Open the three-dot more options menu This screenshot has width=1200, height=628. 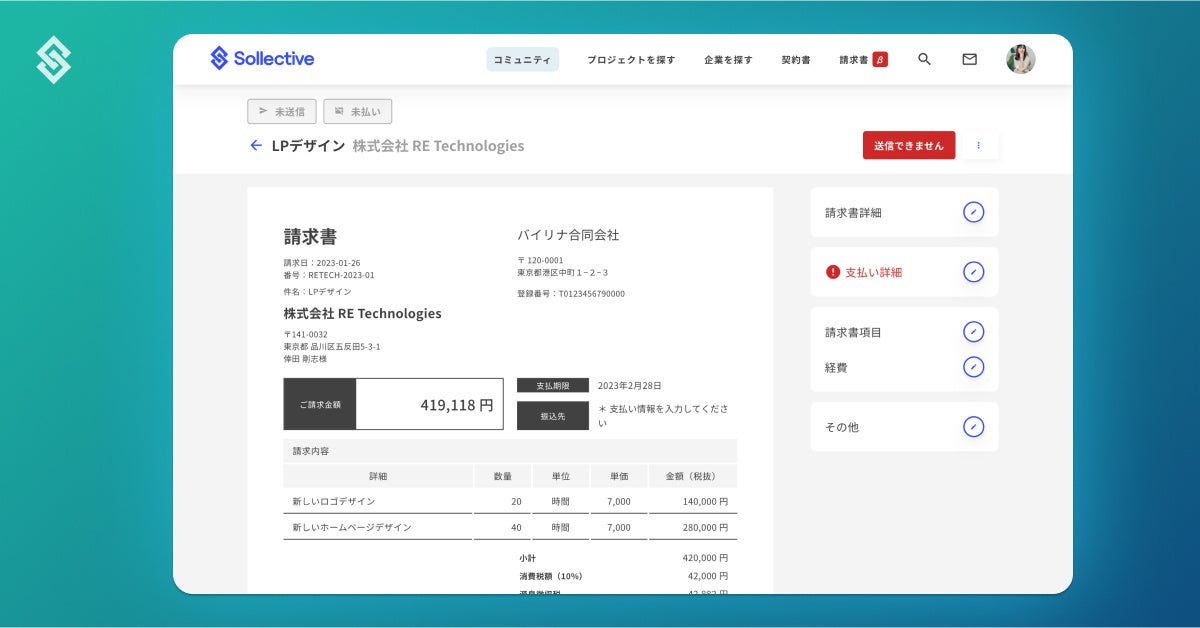tap(978, 145)
